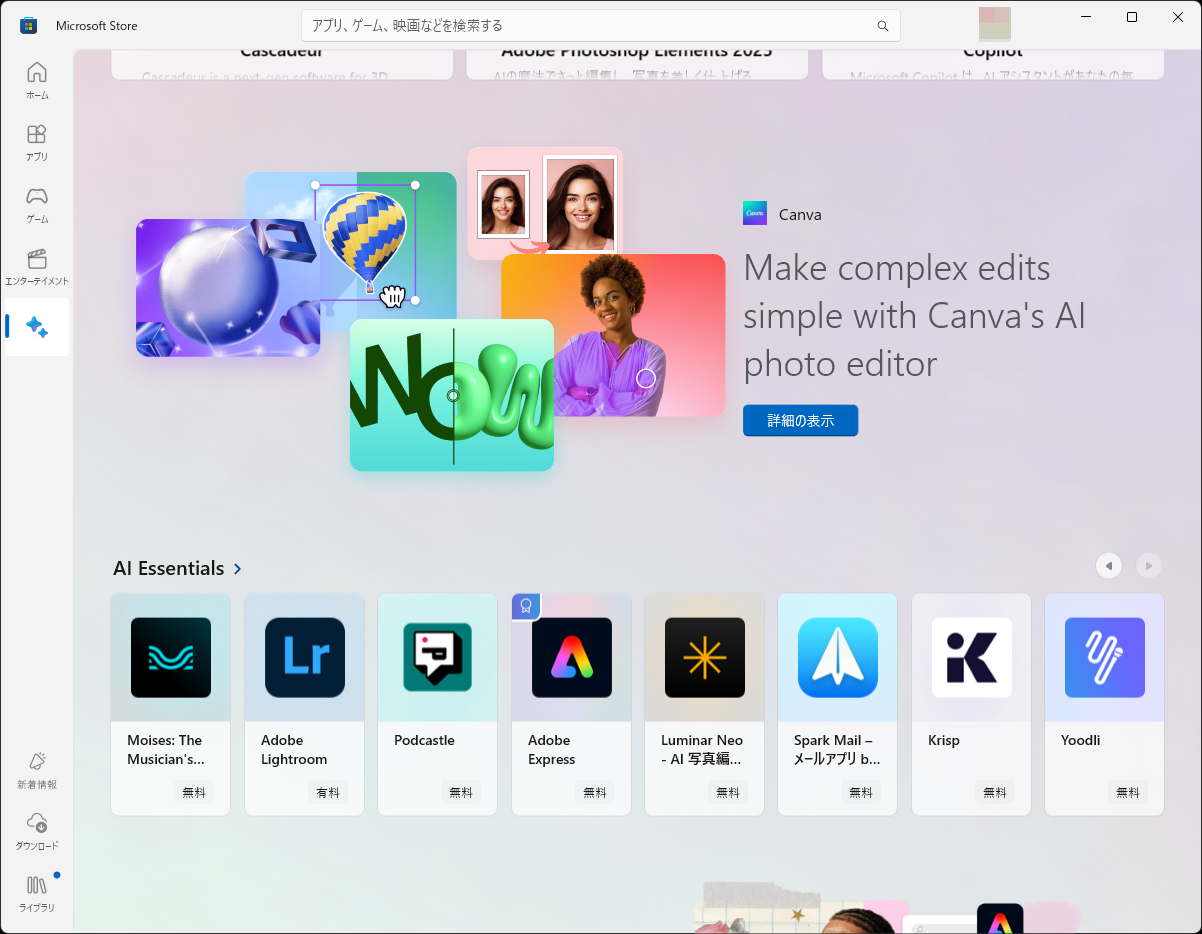
Task: Open the Podcastle app icon
Action: click(x=438, y=657)
